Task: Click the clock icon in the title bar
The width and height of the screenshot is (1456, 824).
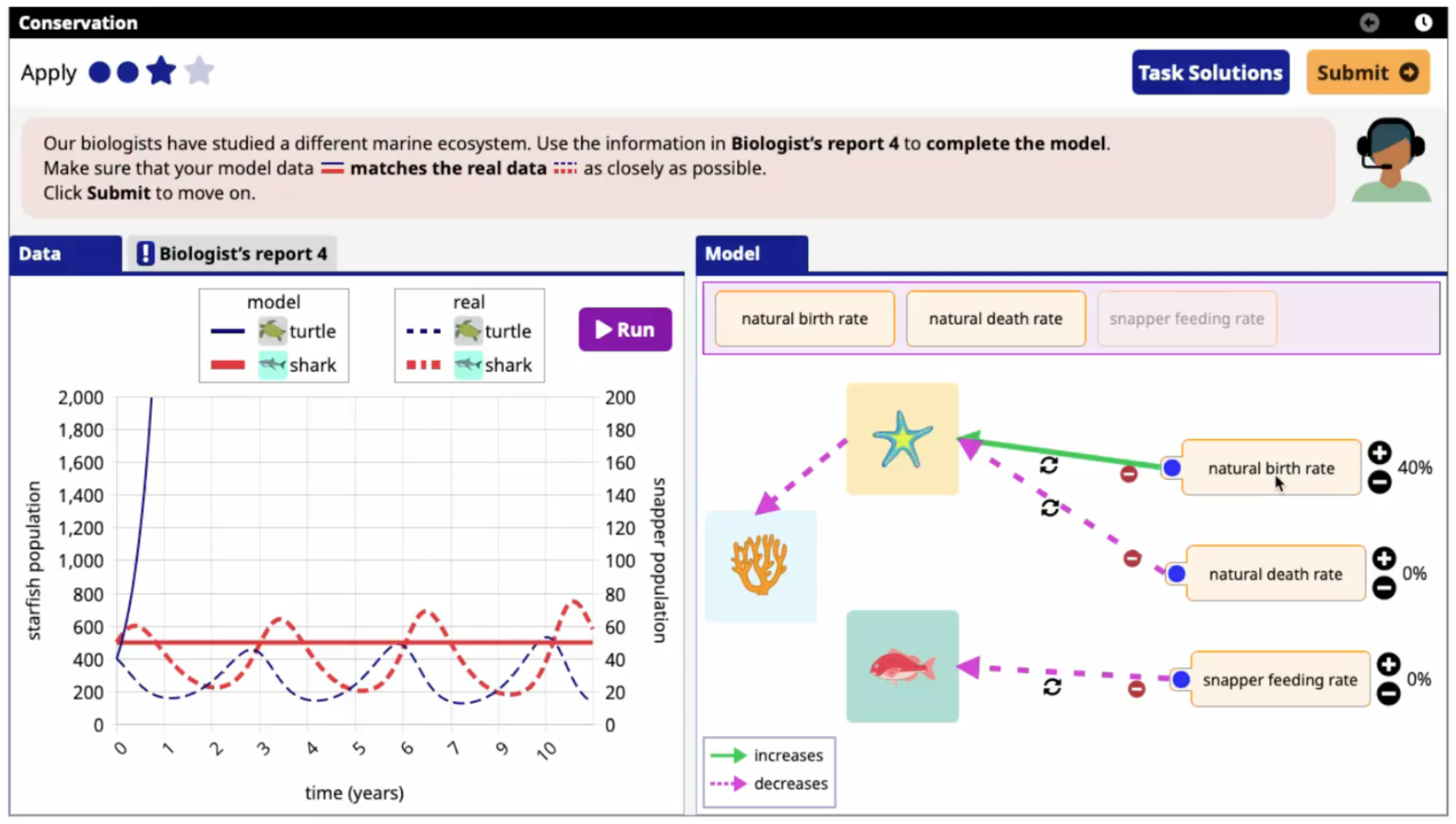Action: pos(1423,23)
